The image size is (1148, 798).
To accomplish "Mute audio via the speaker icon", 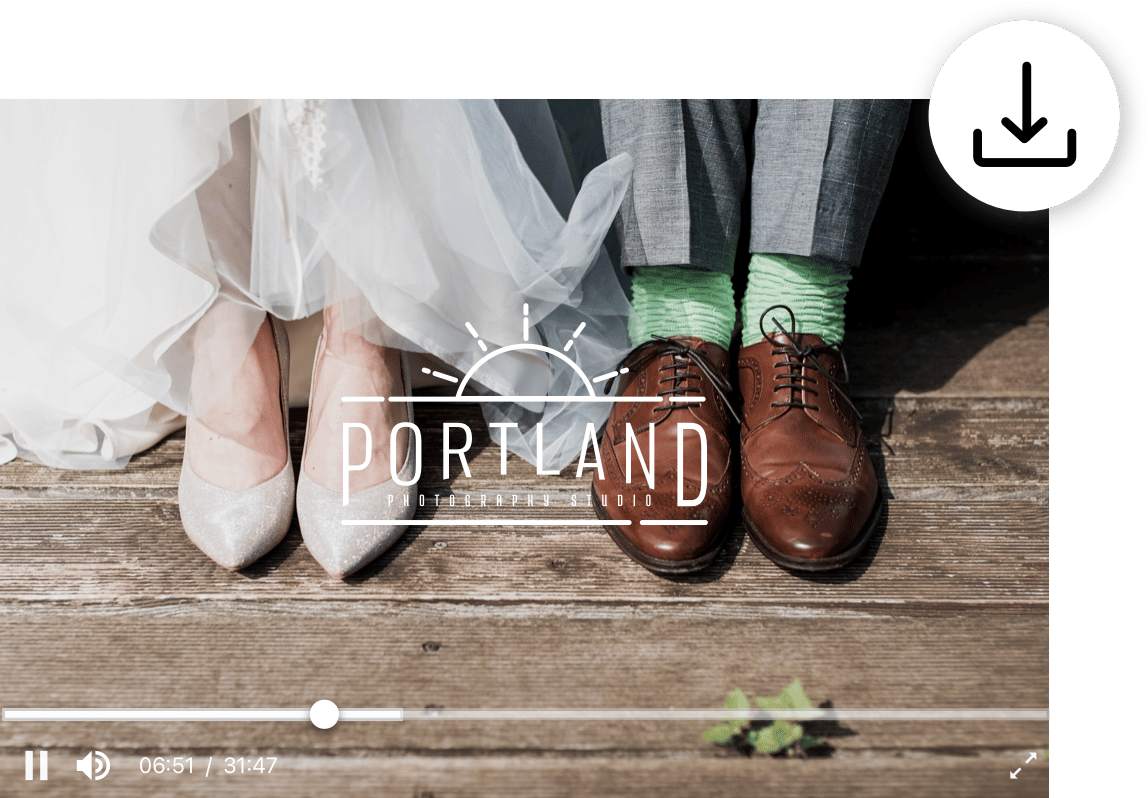I will point(93,763).
